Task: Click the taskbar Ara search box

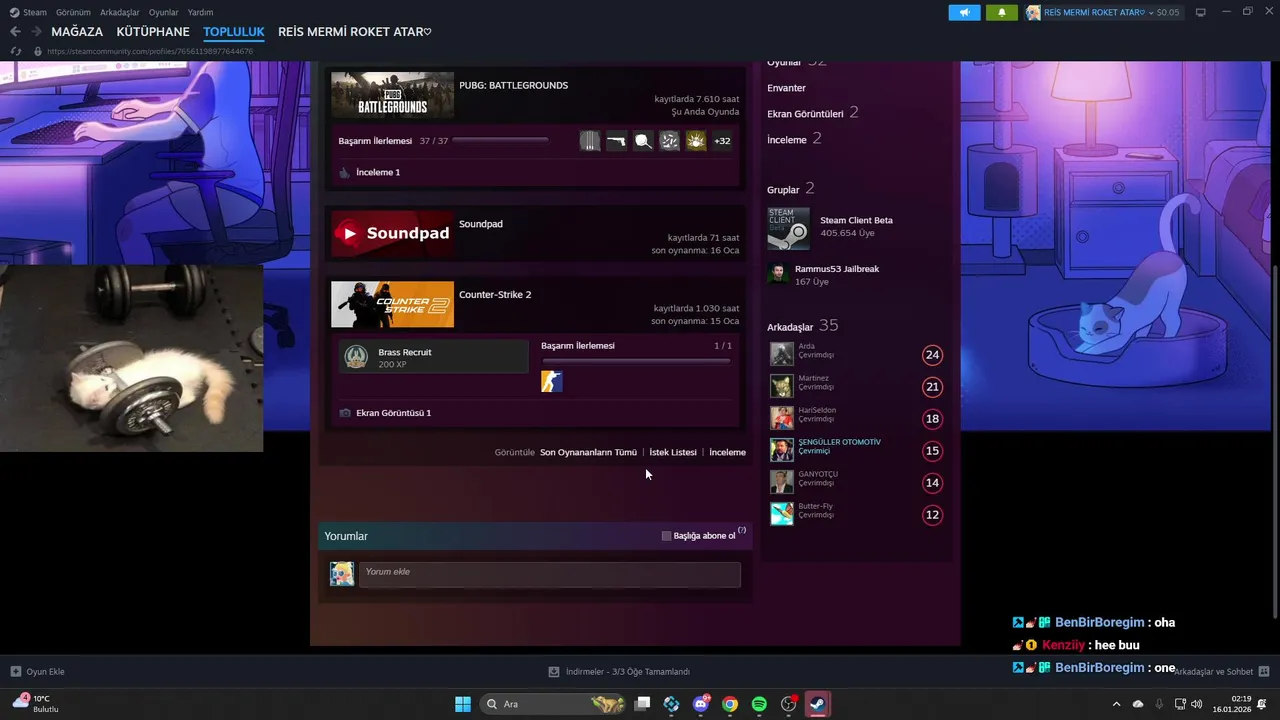Action: 554,704
